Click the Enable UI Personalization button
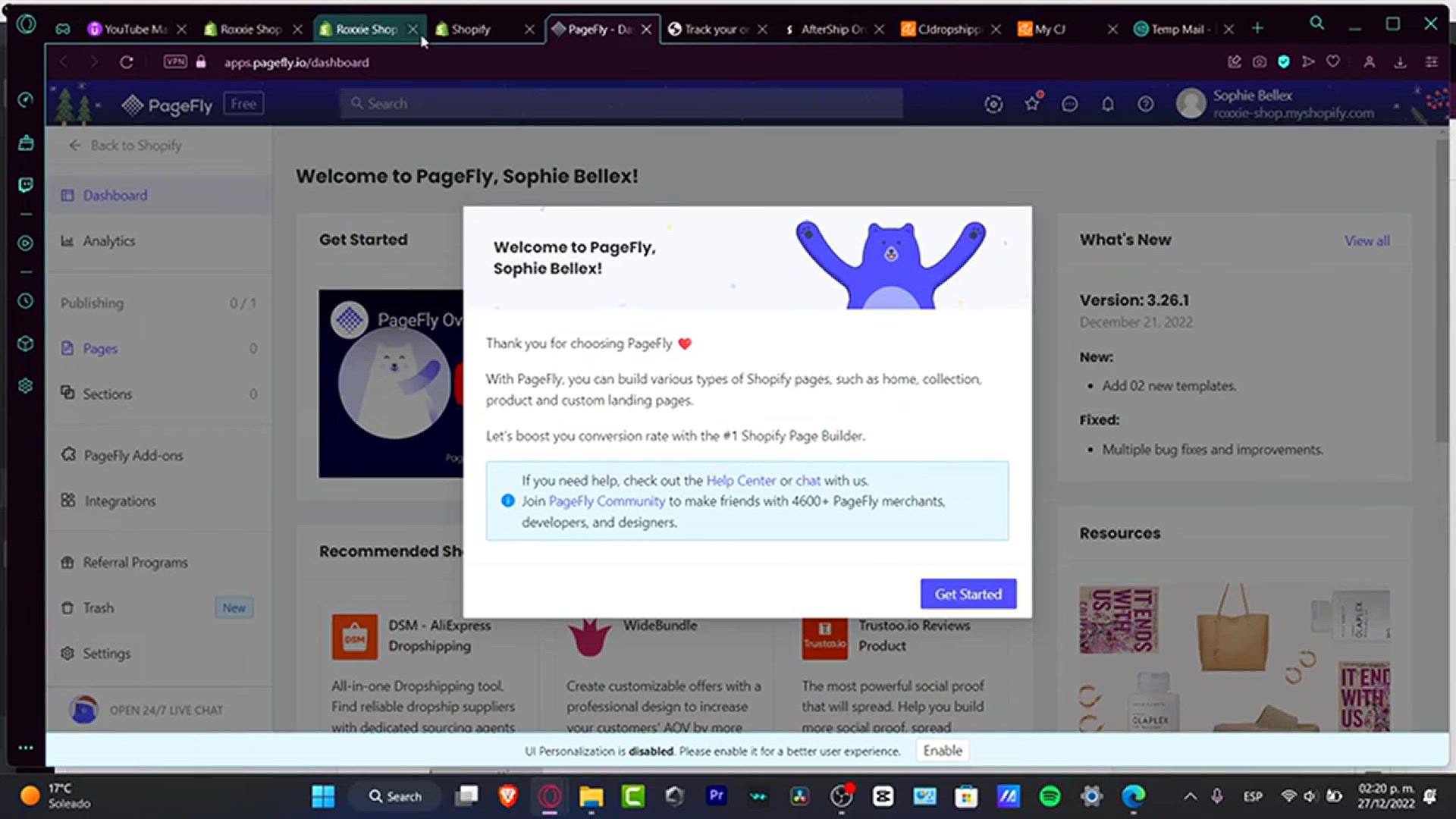 pos(943,751)
